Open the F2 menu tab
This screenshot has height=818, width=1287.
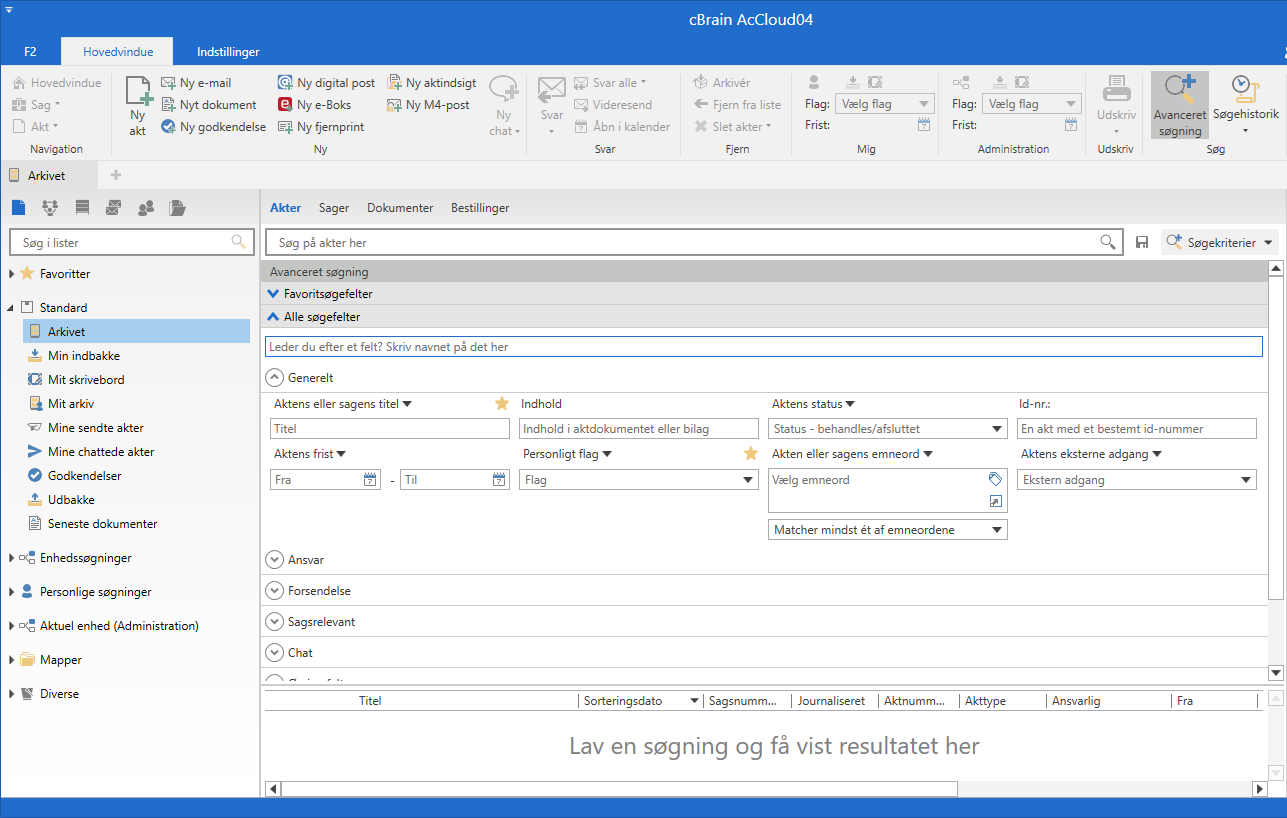point(31,51)
